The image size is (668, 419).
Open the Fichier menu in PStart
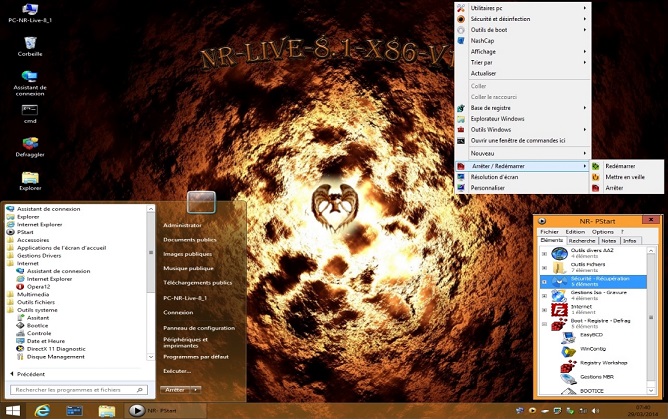coord(549,232)
